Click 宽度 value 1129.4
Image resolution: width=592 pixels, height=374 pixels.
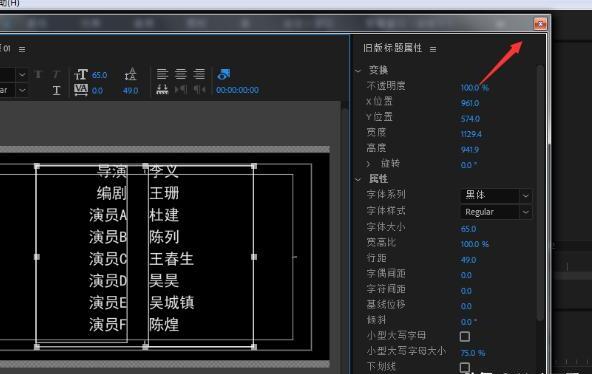471,134
